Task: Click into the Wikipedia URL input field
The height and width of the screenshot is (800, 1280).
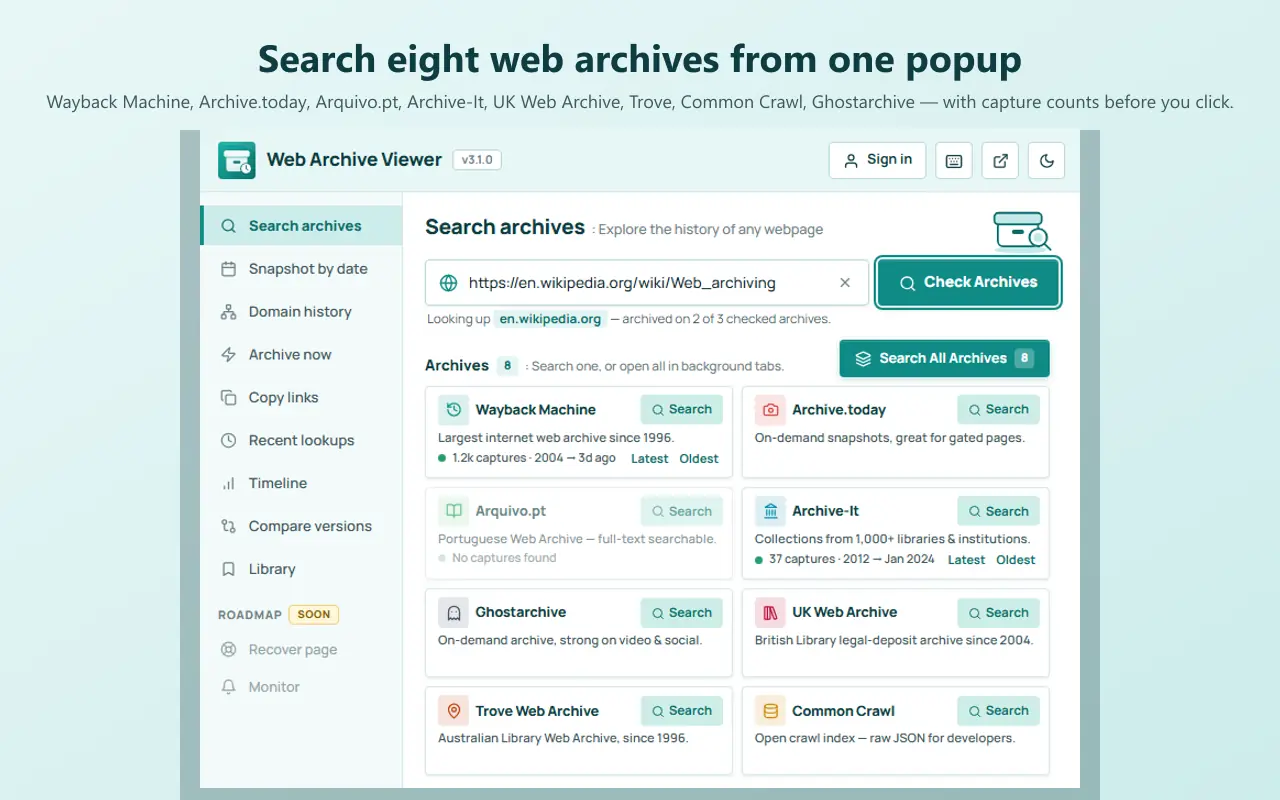Action: click(x=647, y=283)
